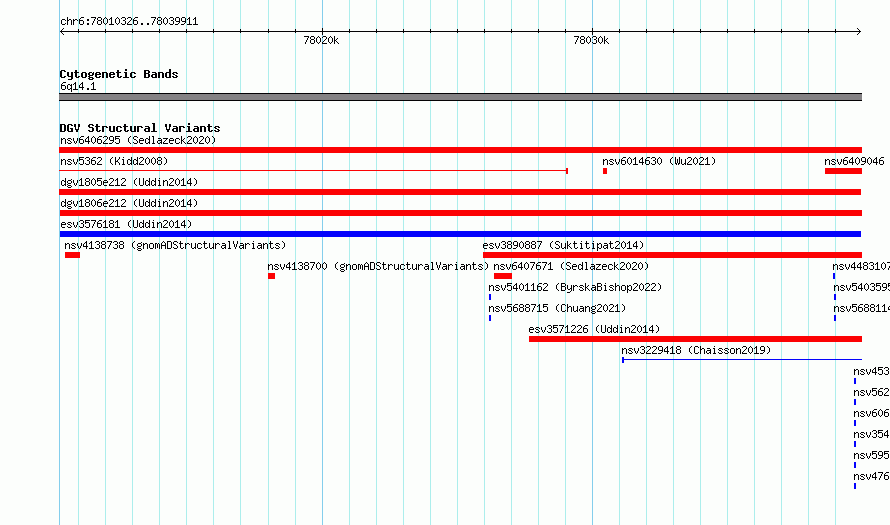
Task: Click the Cytogenetic Bands track title
Action: pyautogui.click(x=119, y=74)
